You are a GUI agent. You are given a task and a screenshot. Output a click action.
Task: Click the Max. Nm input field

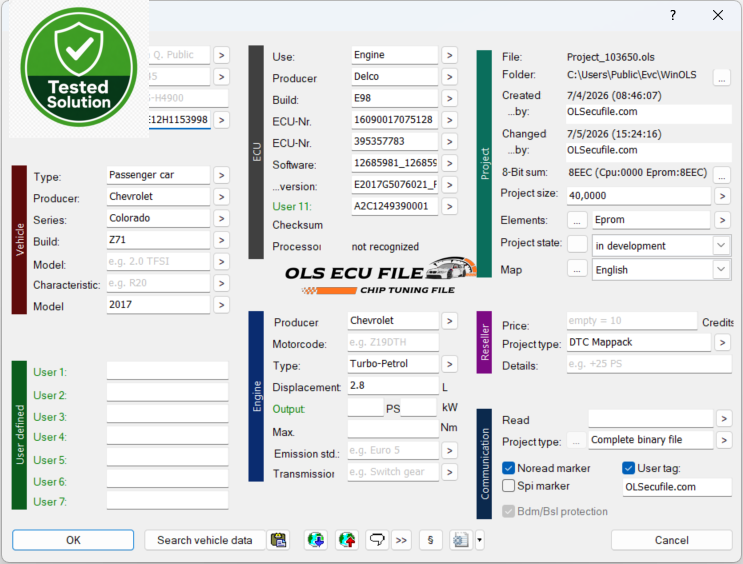pos(393,428)
